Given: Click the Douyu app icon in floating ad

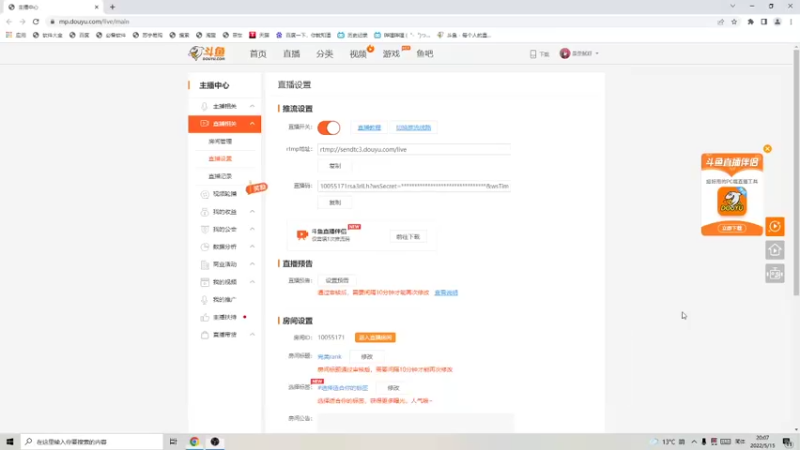Looking at the screenshot, I should coord(732,202).
